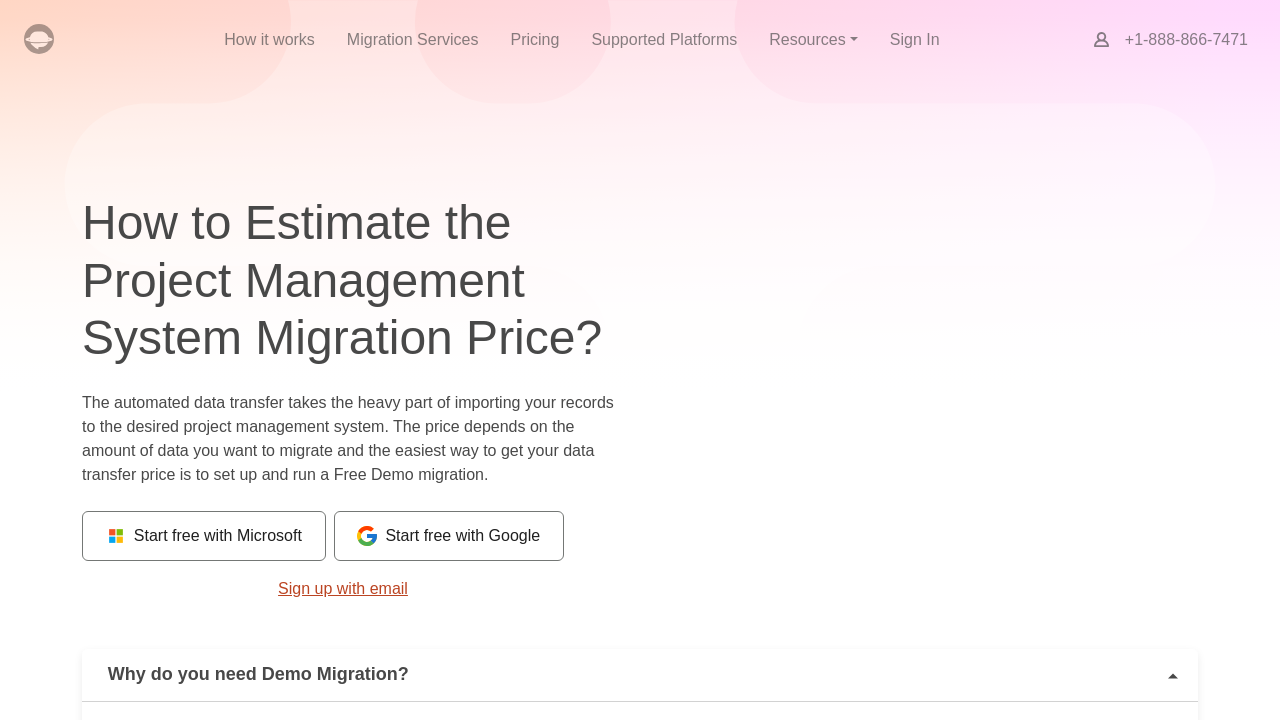
Task: Call the +1-888-866-7471 phone number link
Action: pyautogui.click(x=1186, y=40)
